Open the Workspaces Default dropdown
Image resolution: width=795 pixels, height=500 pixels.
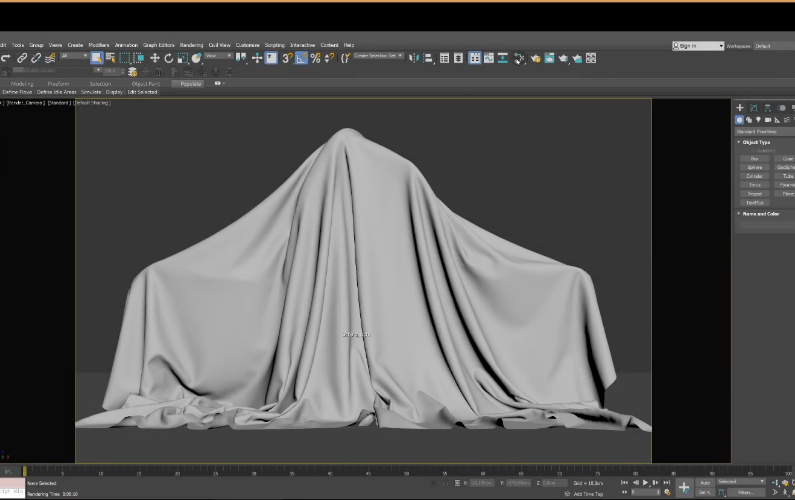772,45
